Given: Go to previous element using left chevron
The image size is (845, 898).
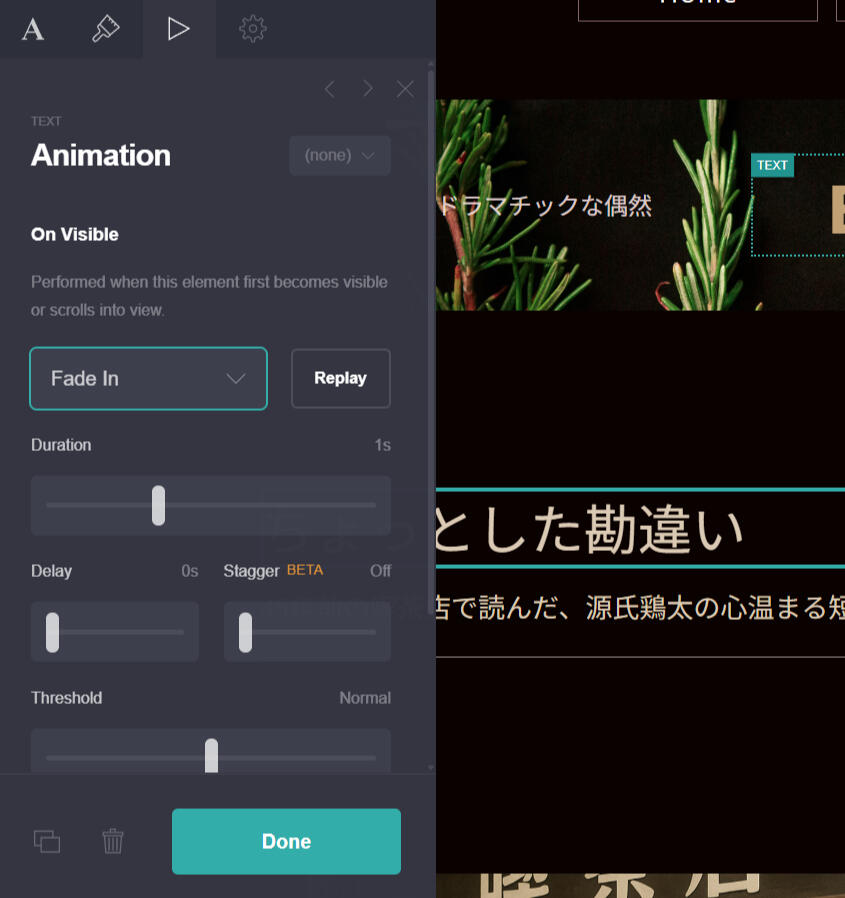Looking at the screenshot, I should [x=330, y=89].
